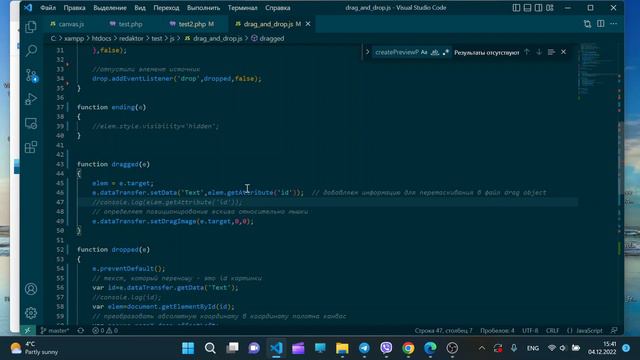Open Windows taskbar search

[210, 348]
